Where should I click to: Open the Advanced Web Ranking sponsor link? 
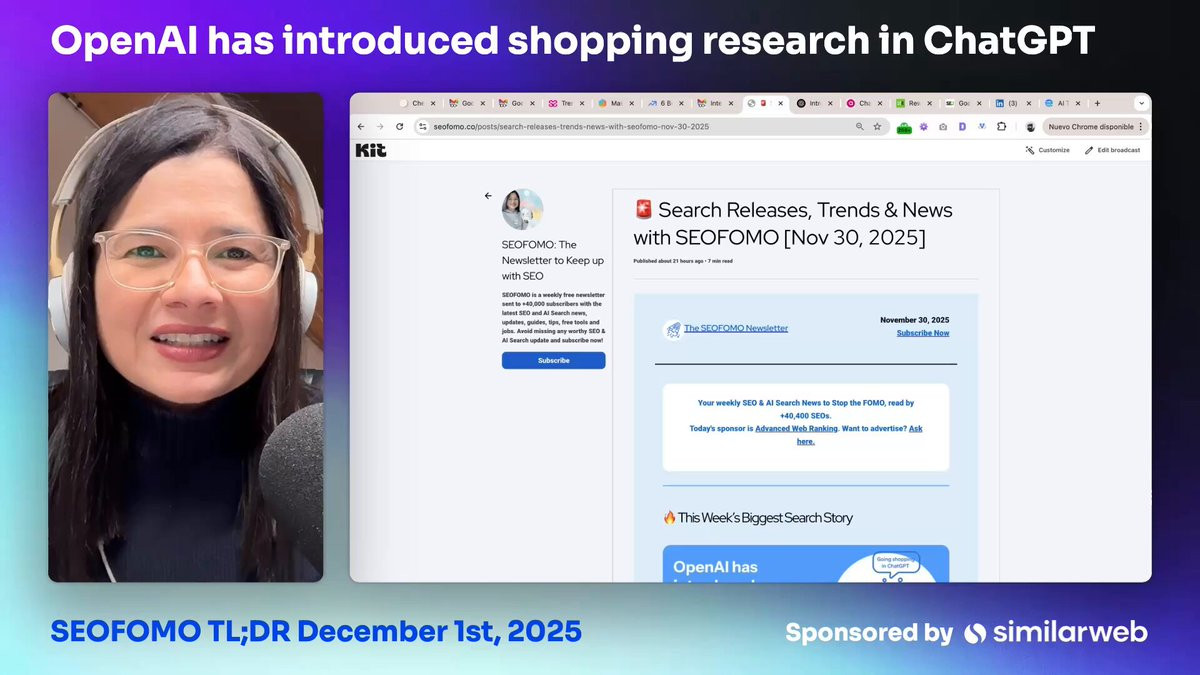point(797,428)
